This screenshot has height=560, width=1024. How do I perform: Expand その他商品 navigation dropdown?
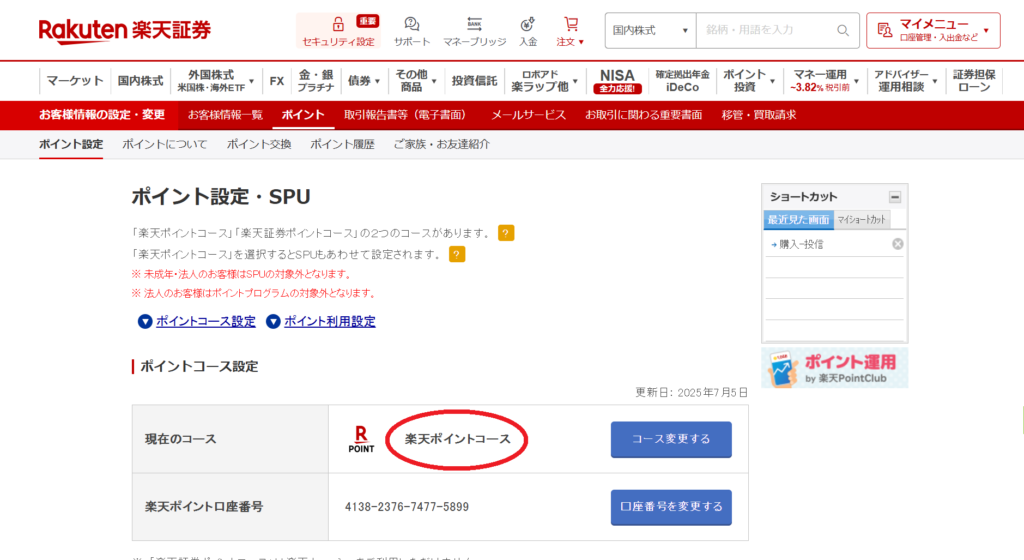point(415,81)
